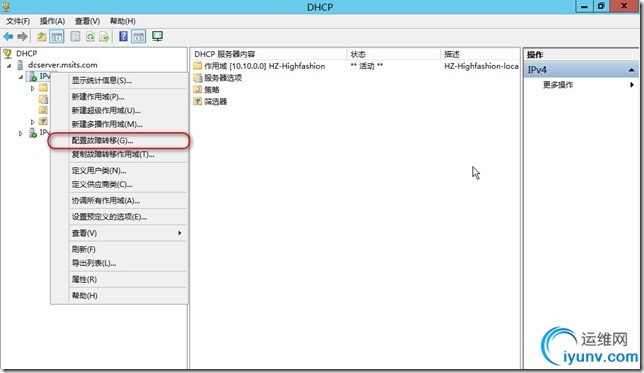Click the dcserver.msits.com server icon
644x373 pixels.
point(20,65)
